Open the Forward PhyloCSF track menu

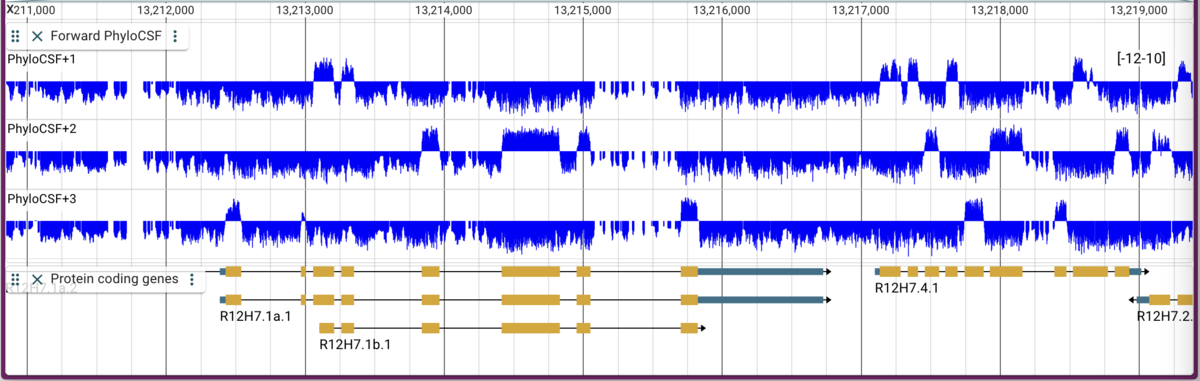point(175,36)
